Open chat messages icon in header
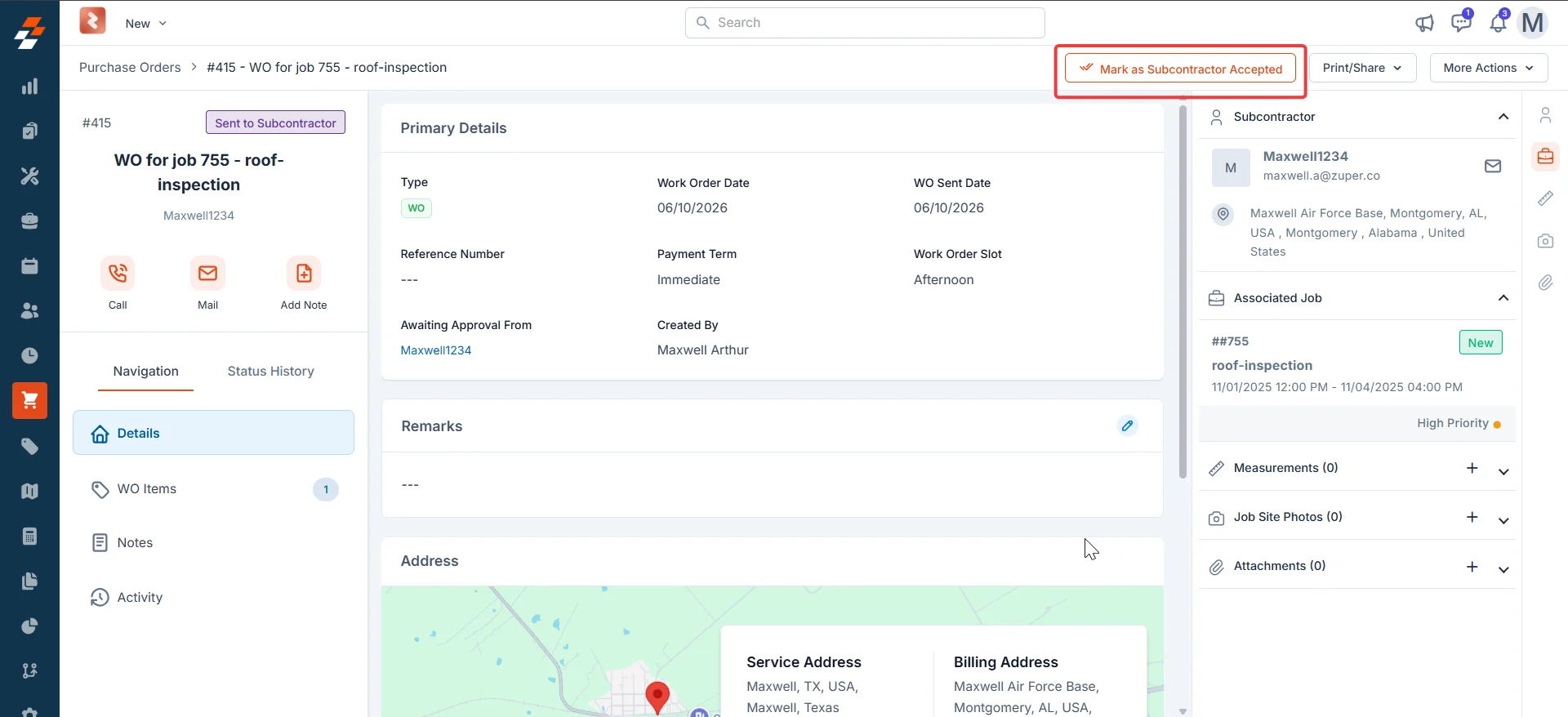 pyautogui.click(x=1461, y=23)
